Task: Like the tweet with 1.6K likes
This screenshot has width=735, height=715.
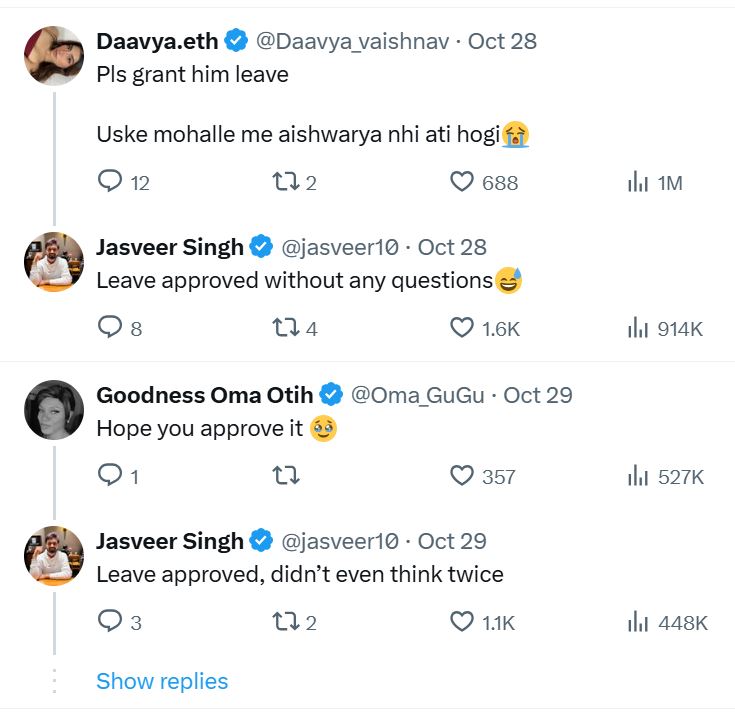Action: (x=461, y=328)
